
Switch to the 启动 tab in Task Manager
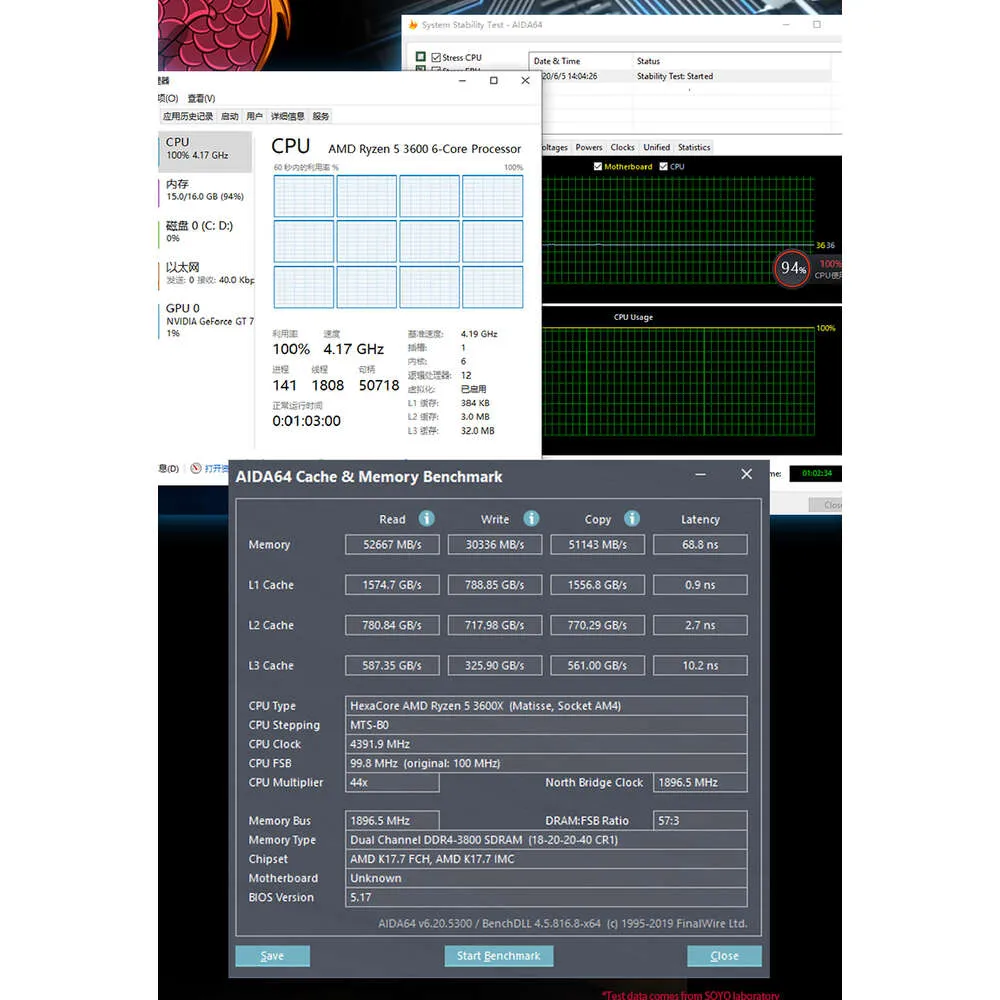(x=230, y=116)
